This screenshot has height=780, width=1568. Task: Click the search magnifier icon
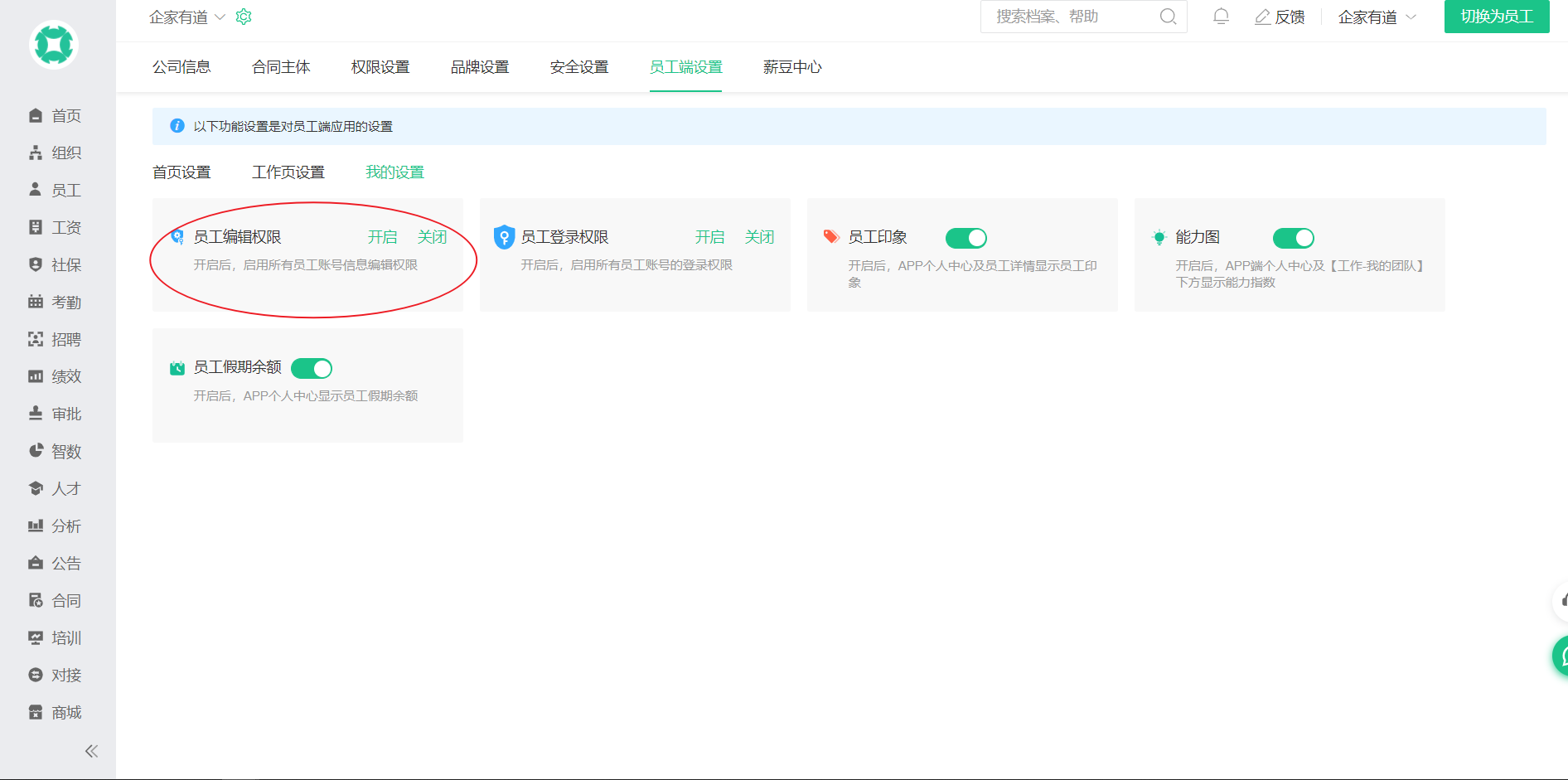(1168, 17)
